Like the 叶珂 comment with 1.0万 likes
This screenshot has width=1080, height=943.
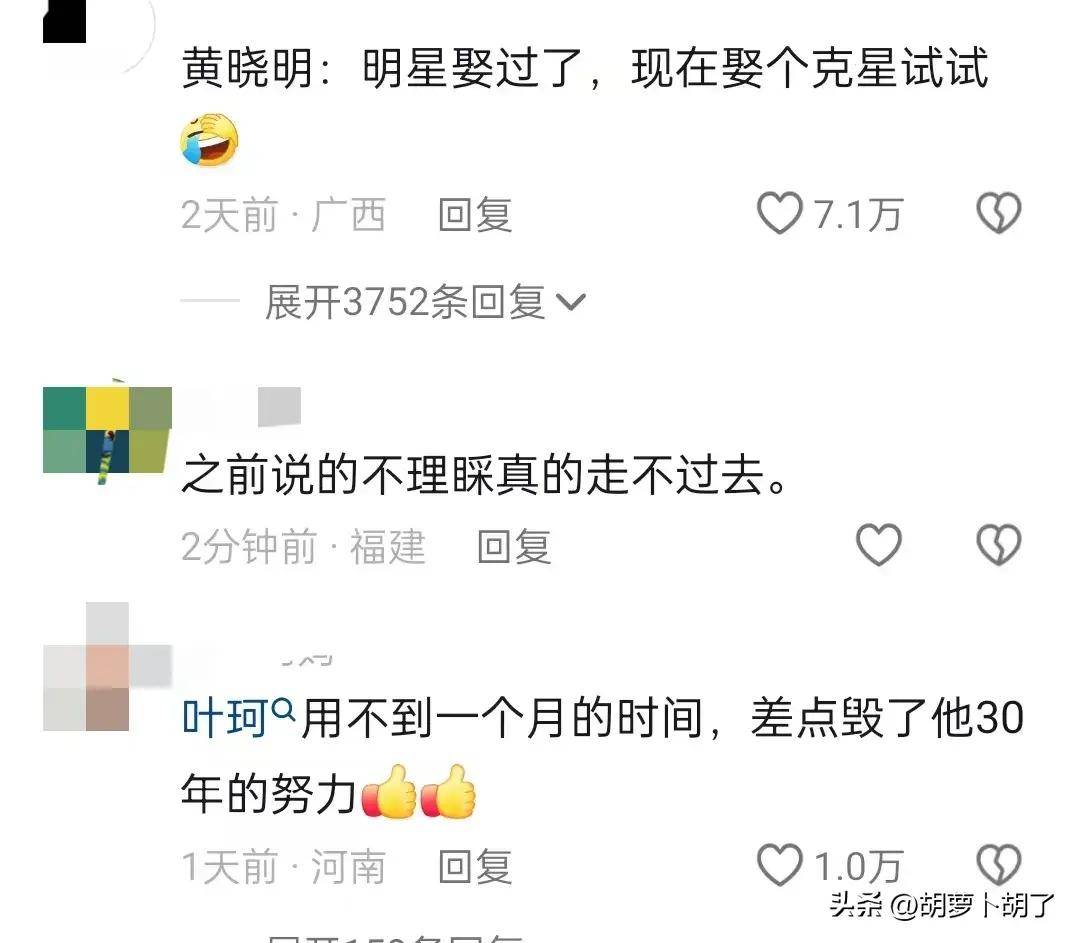pyautogui.click(x=780, y=865)
